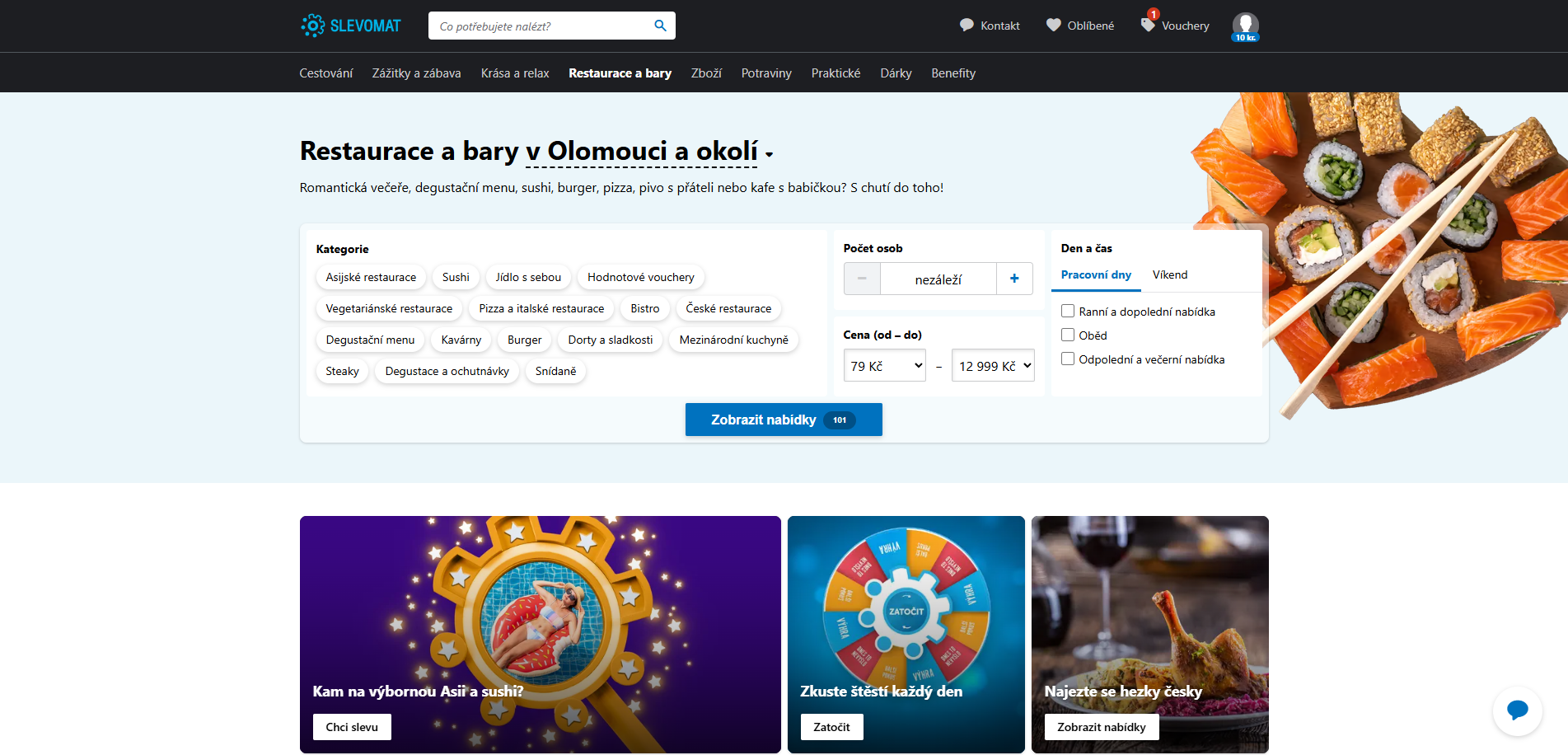Open Praktické menu
The width and height of the screenshot is (1568, 755).
tap(835, 73)
